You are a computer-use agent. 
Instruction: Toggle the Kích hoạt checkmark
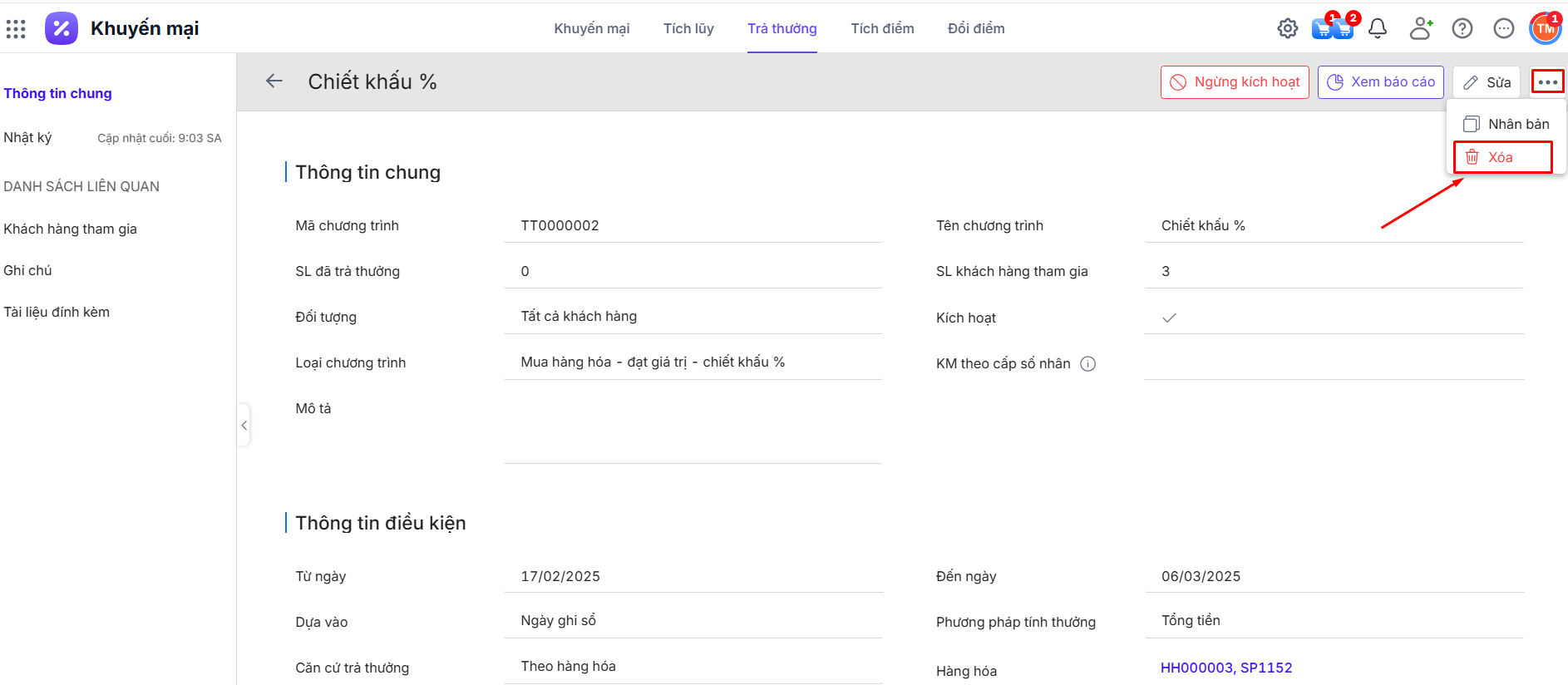[1169, 318]
